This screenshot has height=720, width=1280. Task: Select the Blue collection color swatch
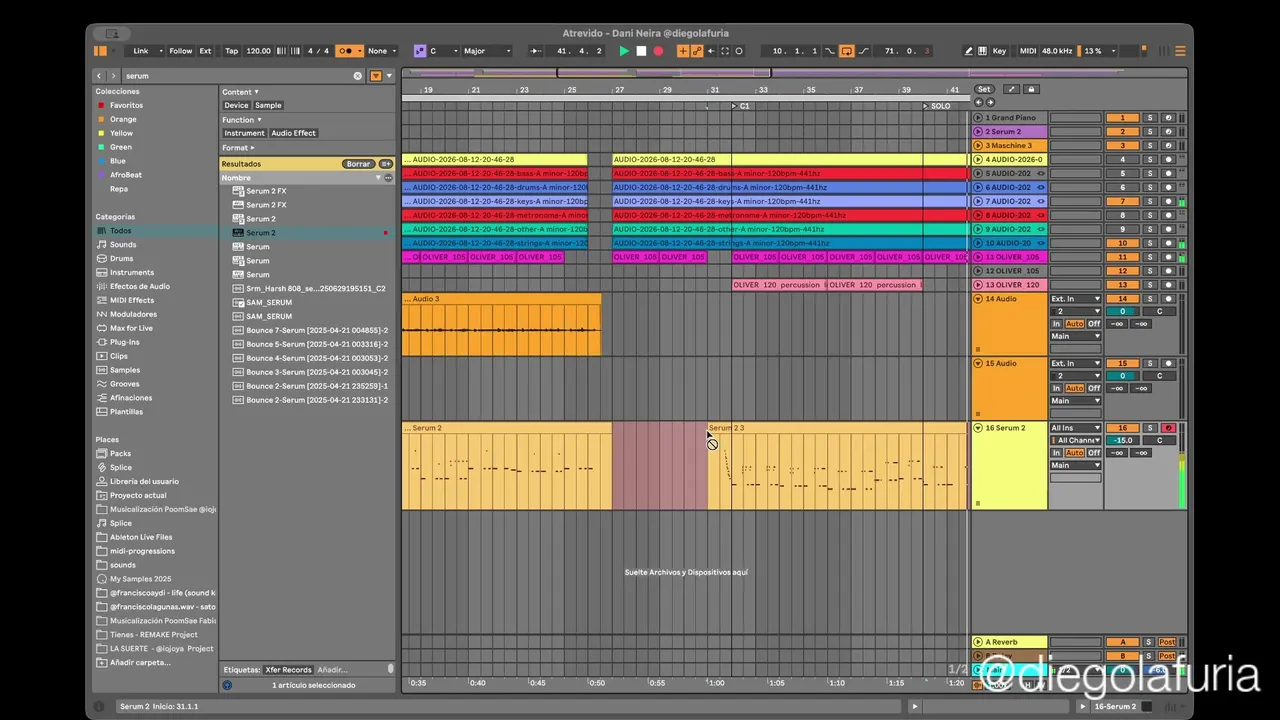[x=100, y=161]
